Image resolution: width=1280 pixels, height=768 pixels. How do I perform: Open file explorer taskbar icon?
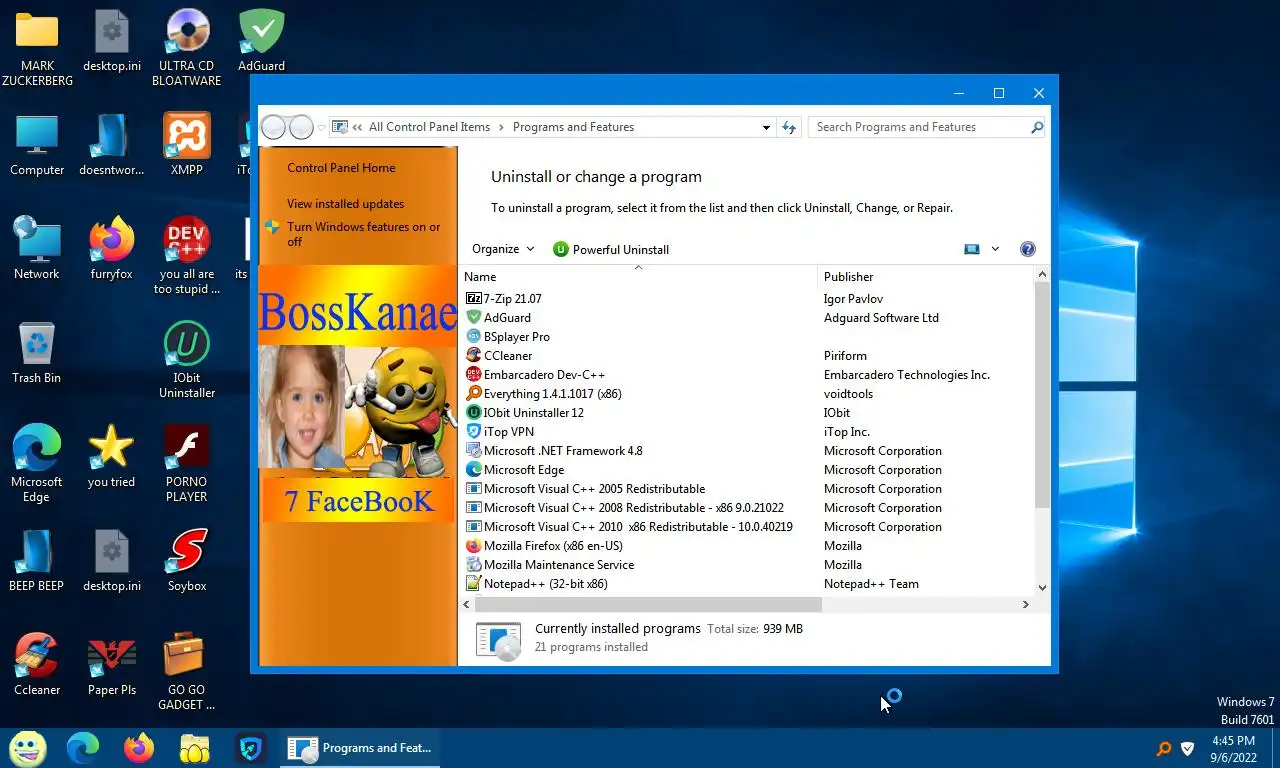tap(195, 748)
